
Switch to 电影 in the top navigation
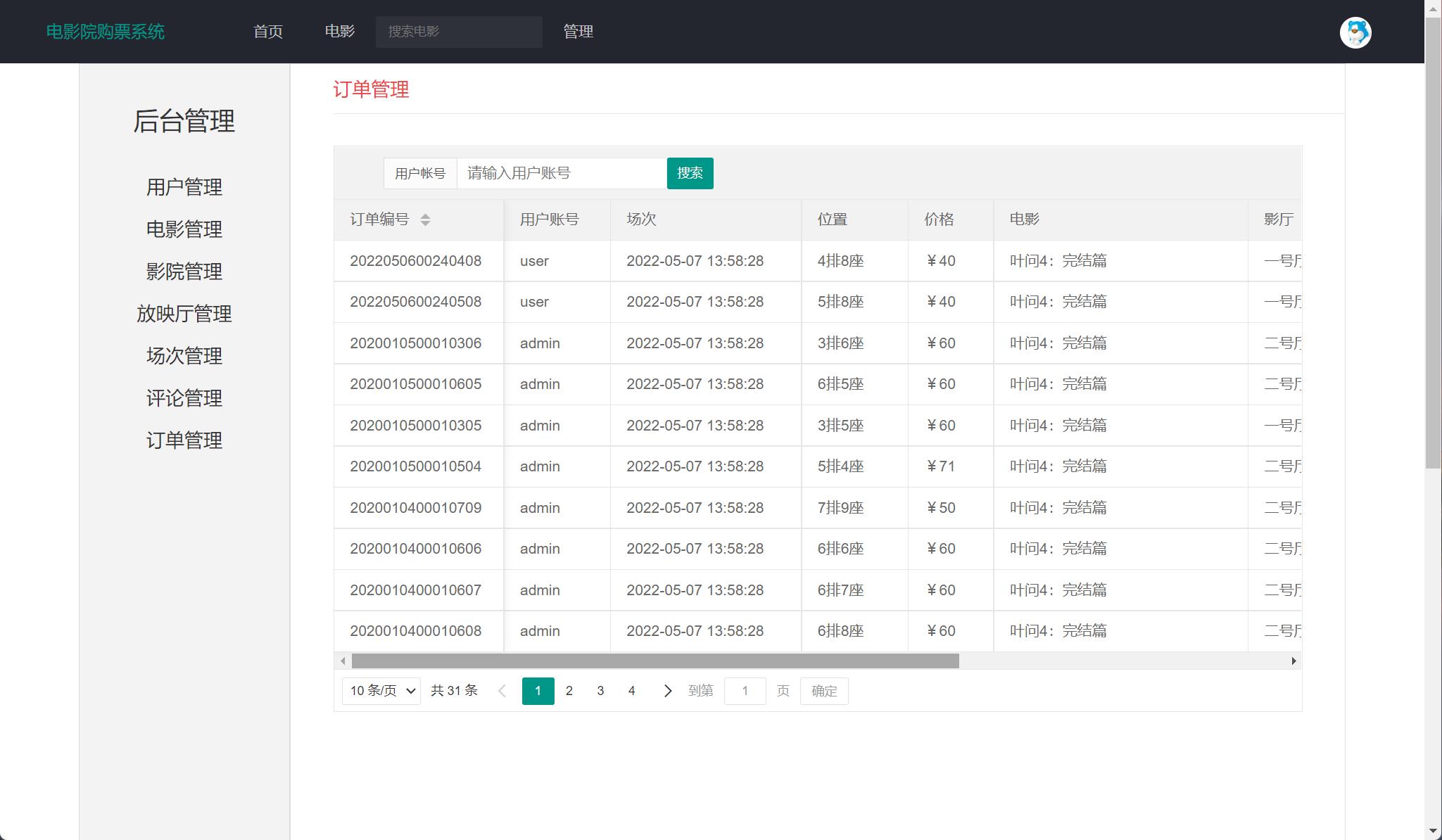pos(339,32)
